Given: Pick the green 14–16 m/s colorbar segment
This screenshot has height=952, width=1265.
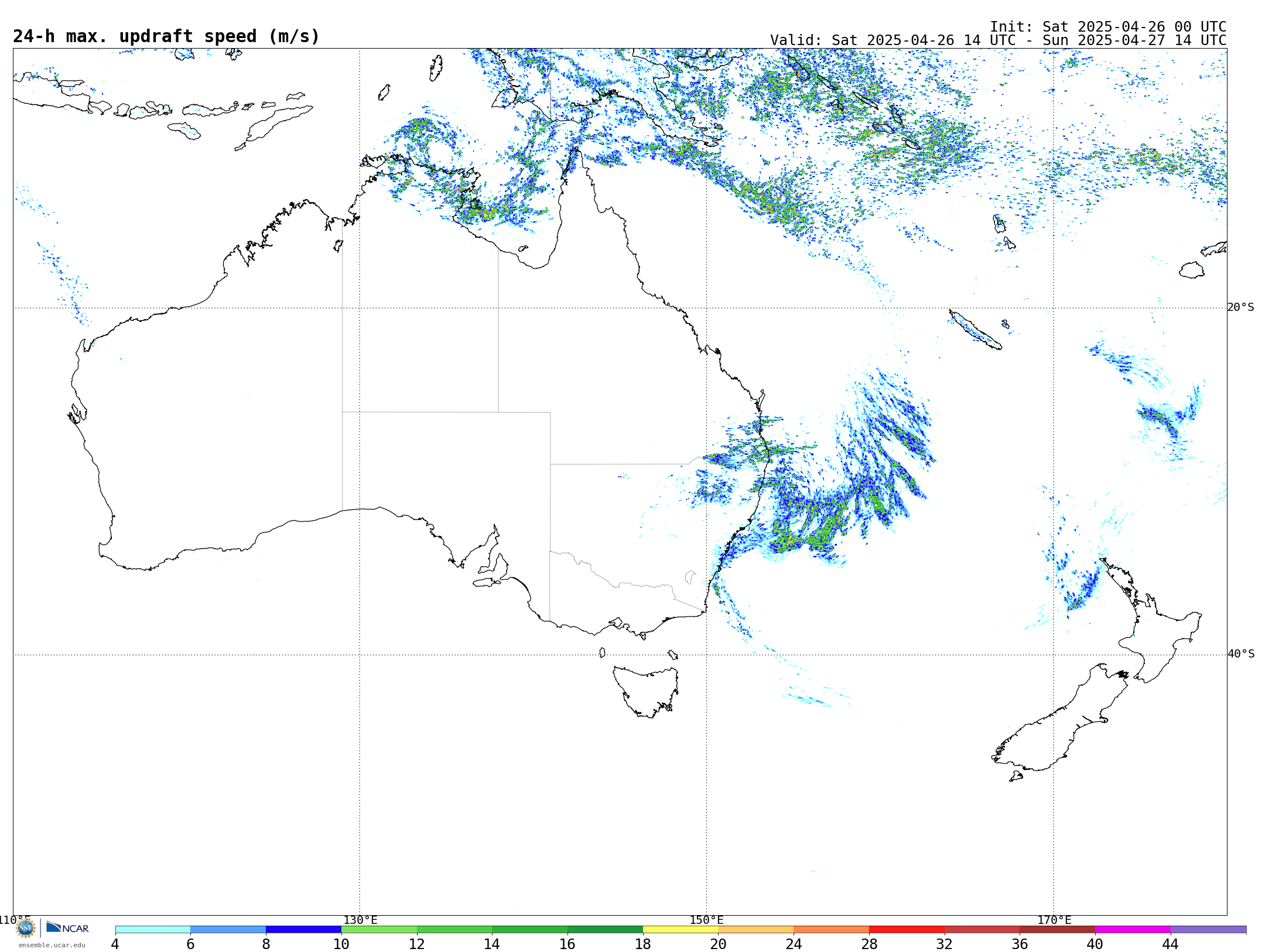Looking at the screenshot, I should [x=530, y=930].
